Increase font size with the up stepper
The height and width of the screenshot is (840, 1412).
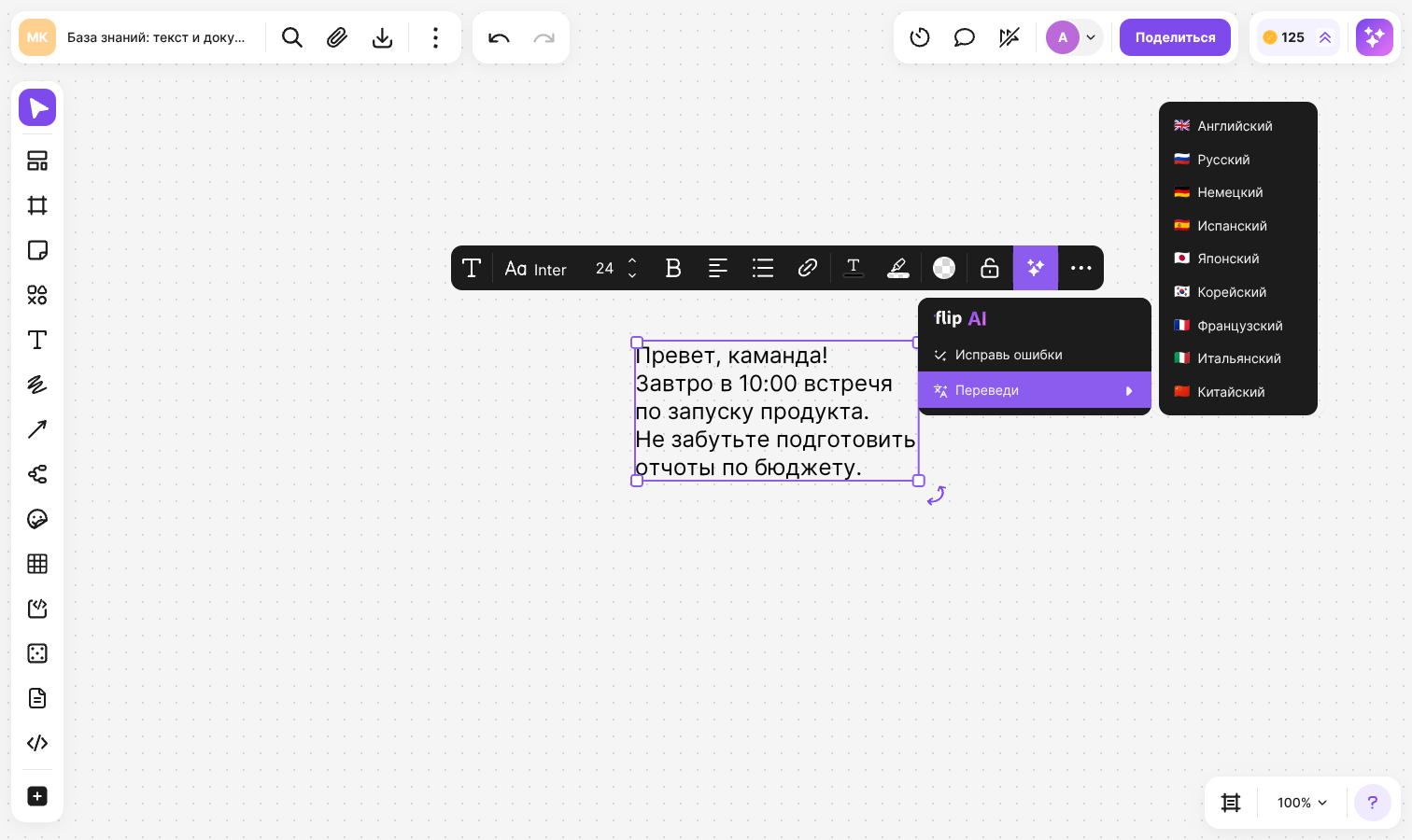click(x=632, y=261)
